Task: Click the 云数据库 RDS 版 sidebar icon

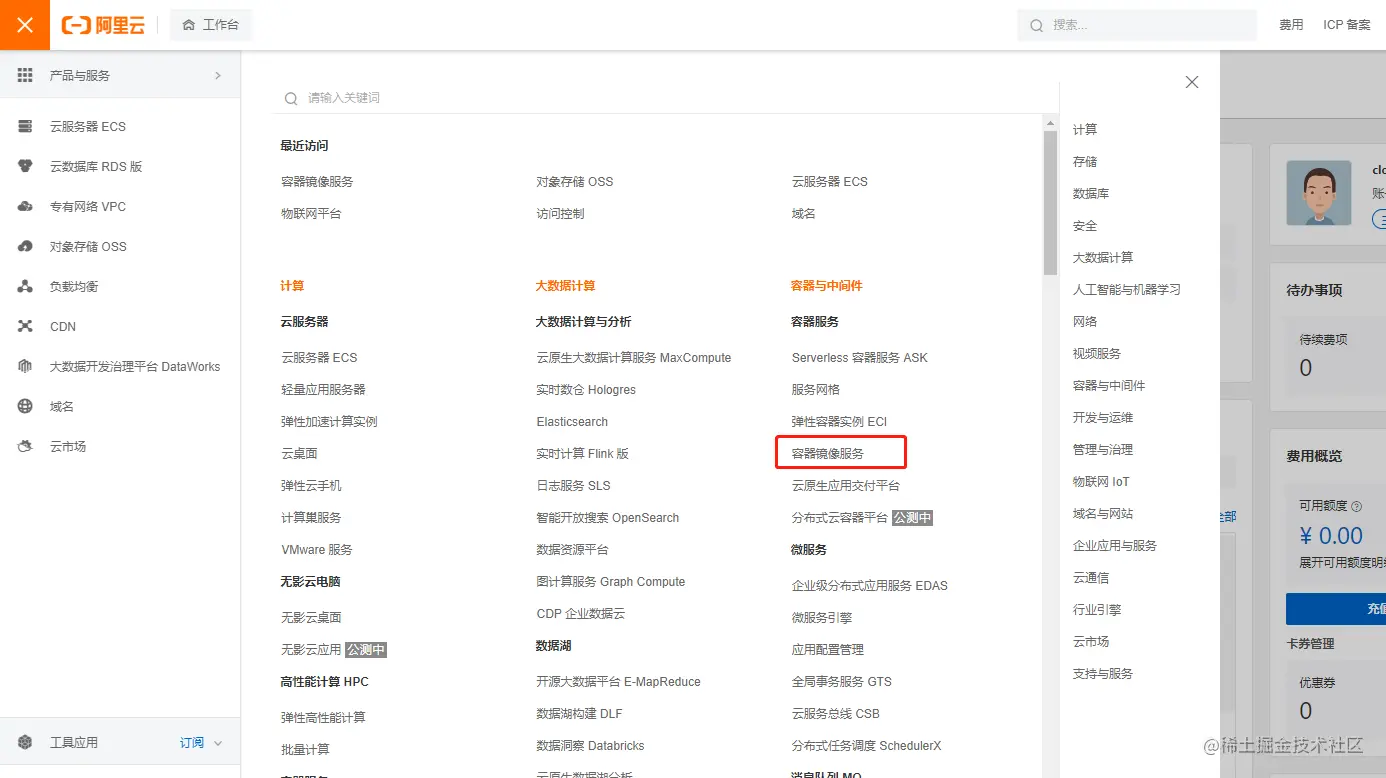Action: tap(26, 166)
